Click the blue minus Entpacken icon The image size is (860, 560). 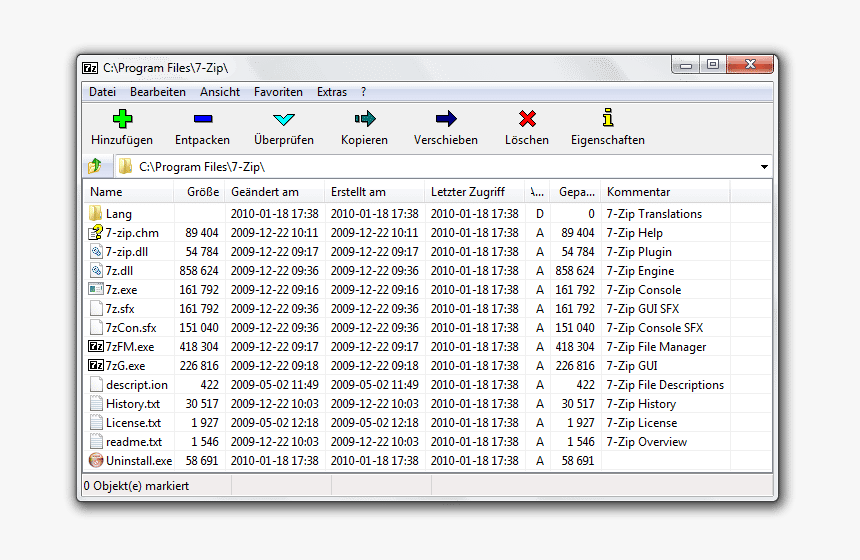point(202,119)
